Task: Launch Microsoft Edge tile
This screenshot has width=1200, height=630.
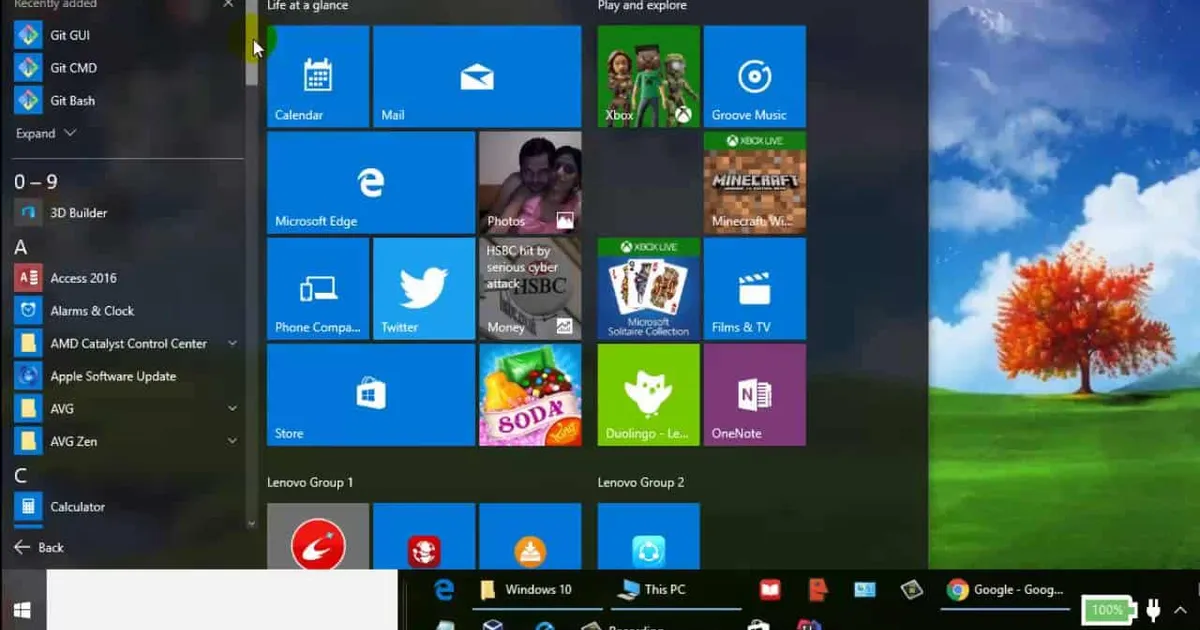Action: (x=370, y=182)
